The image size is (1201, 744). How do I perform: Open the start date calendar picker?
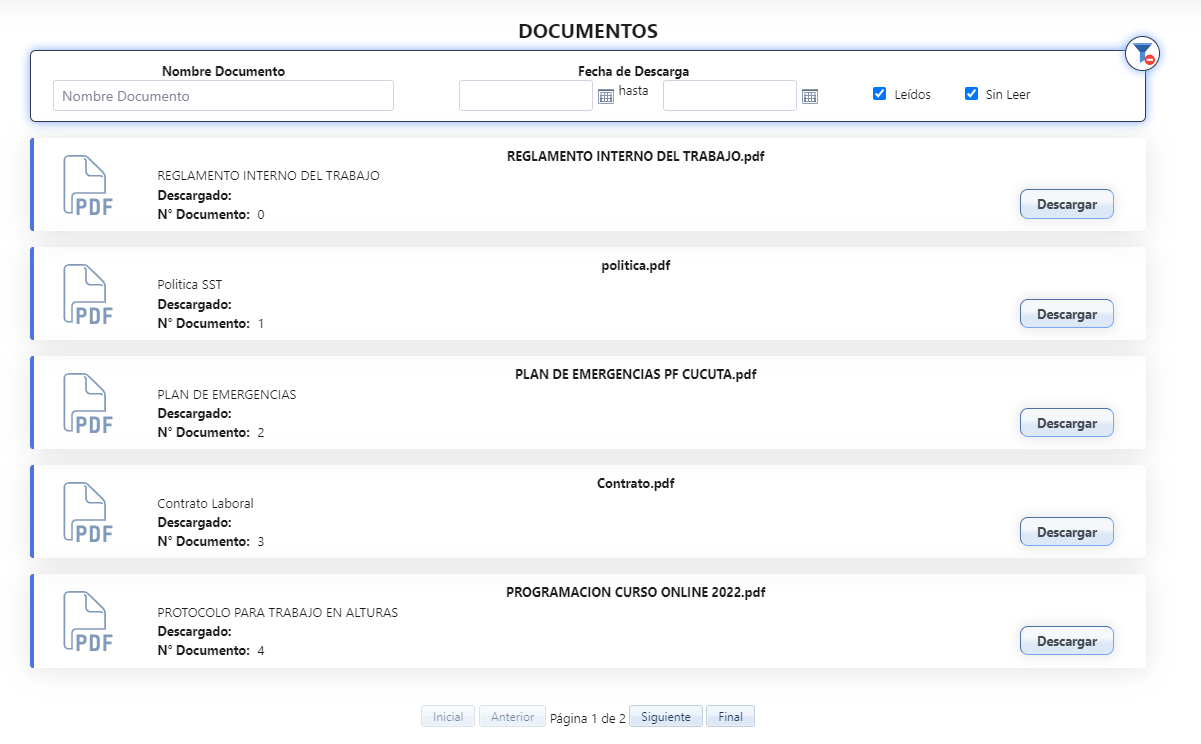point(605,96)
